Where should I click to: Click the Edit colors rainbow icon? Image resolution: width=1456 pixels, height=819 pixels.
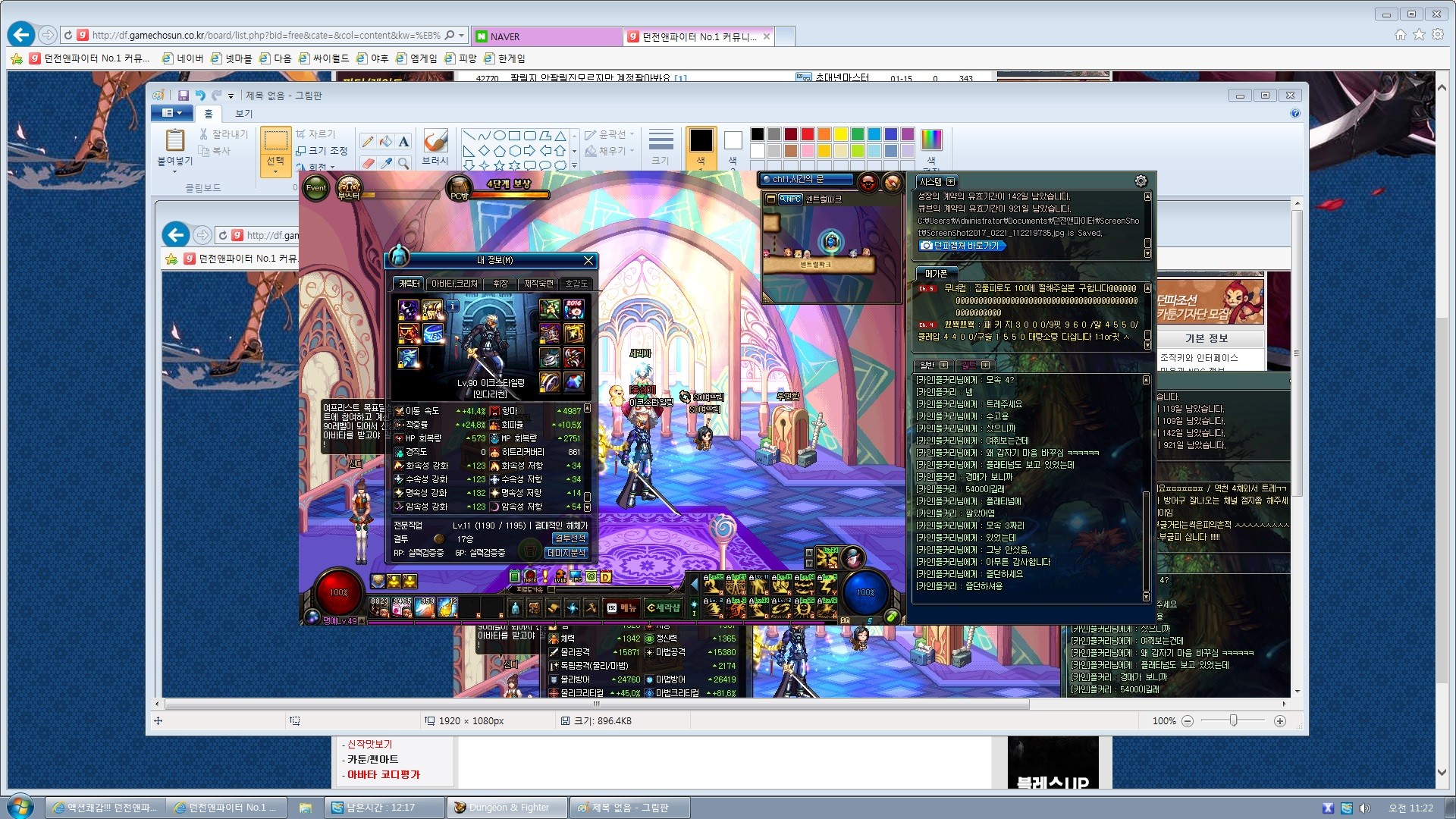point(931,140)
